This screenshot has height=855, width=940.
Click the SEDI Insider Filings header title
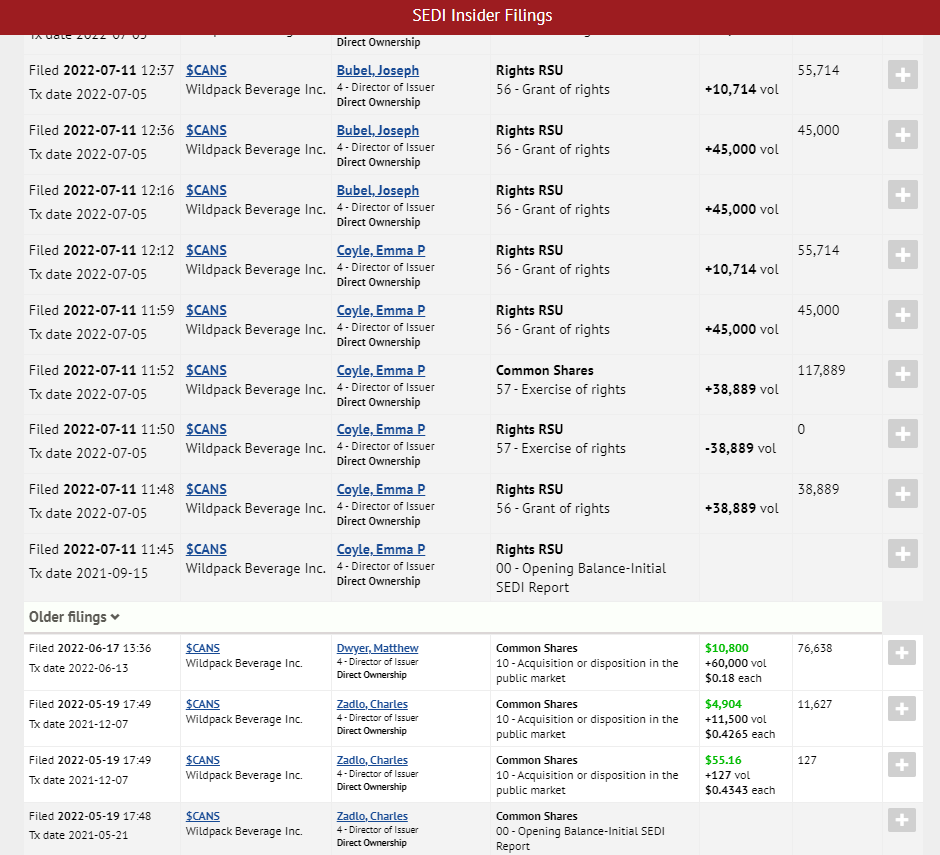[482, 16]
